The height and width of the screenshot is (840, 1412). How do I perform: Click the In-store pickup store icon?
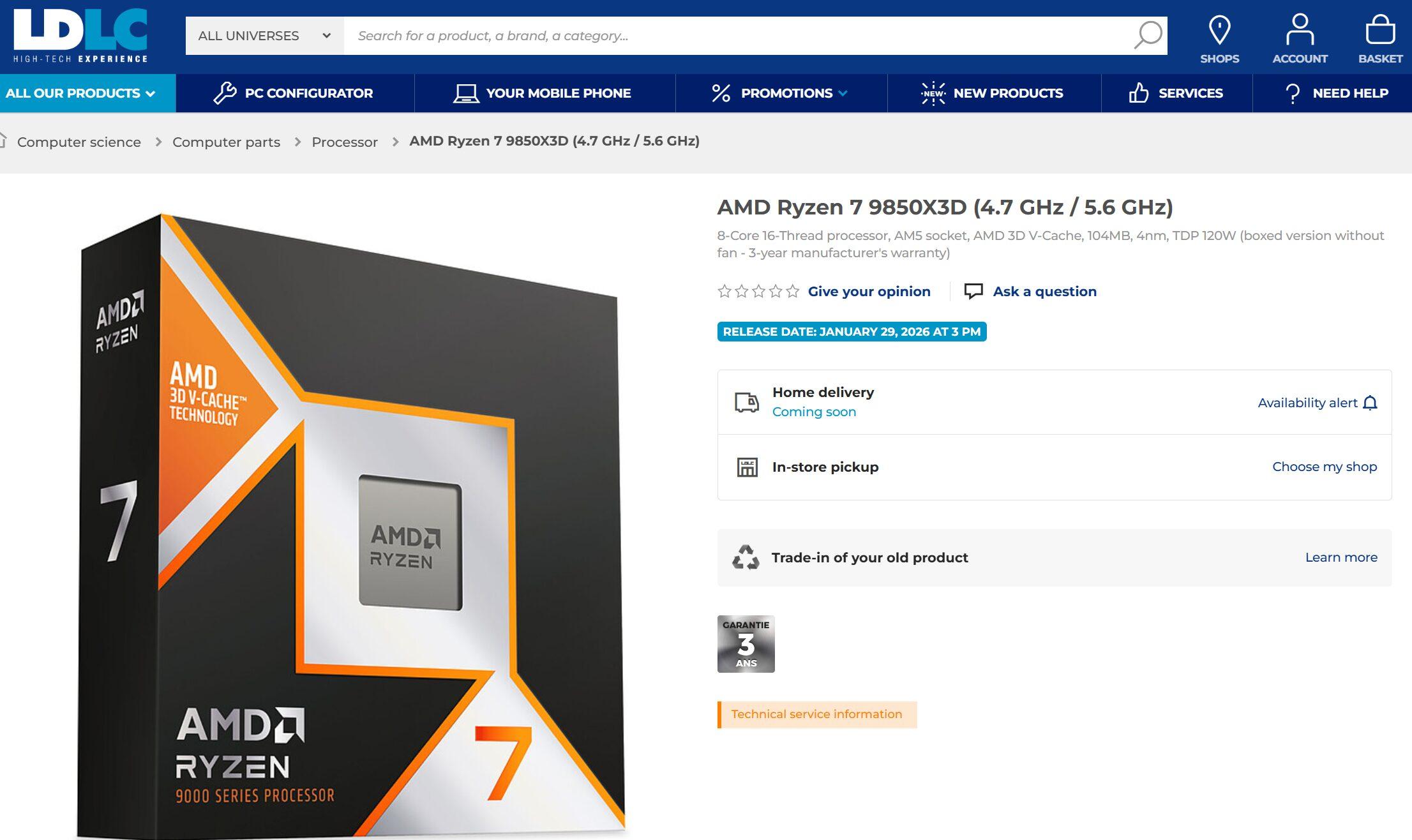[x=747, y=467]
